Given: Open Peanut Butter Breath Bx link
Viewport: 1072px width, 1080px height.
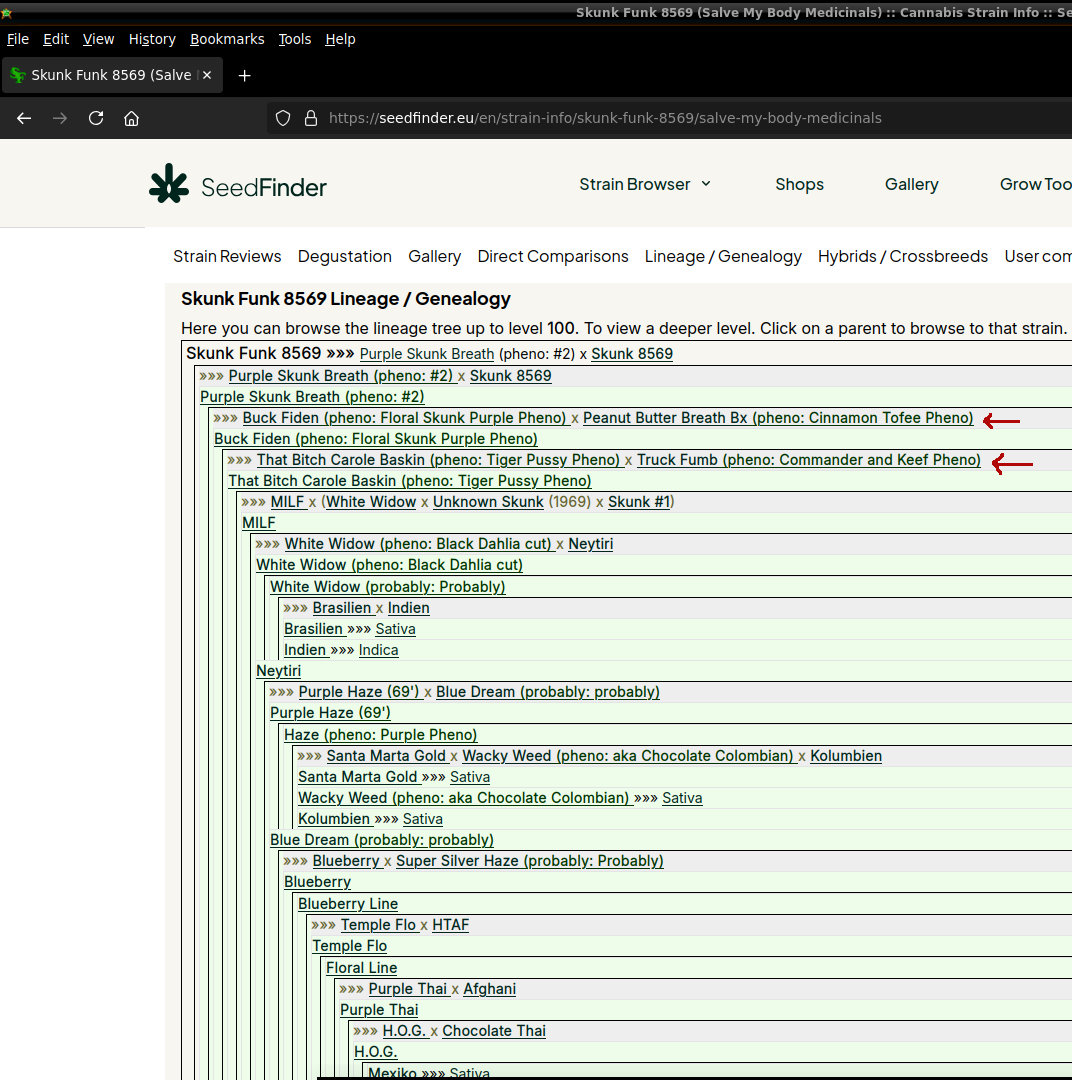Looking at the screenshot, I should 778,418.
